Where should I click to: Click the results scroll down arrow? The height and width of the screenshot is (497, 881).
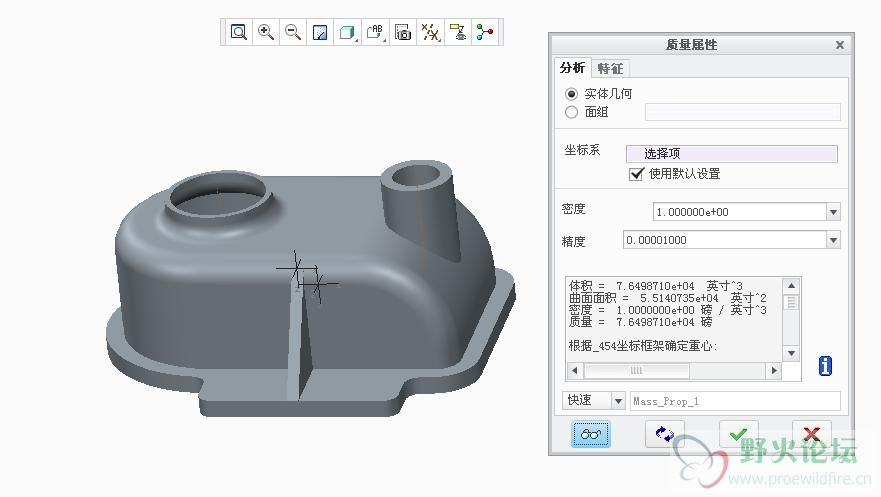(x=791, y=353)
